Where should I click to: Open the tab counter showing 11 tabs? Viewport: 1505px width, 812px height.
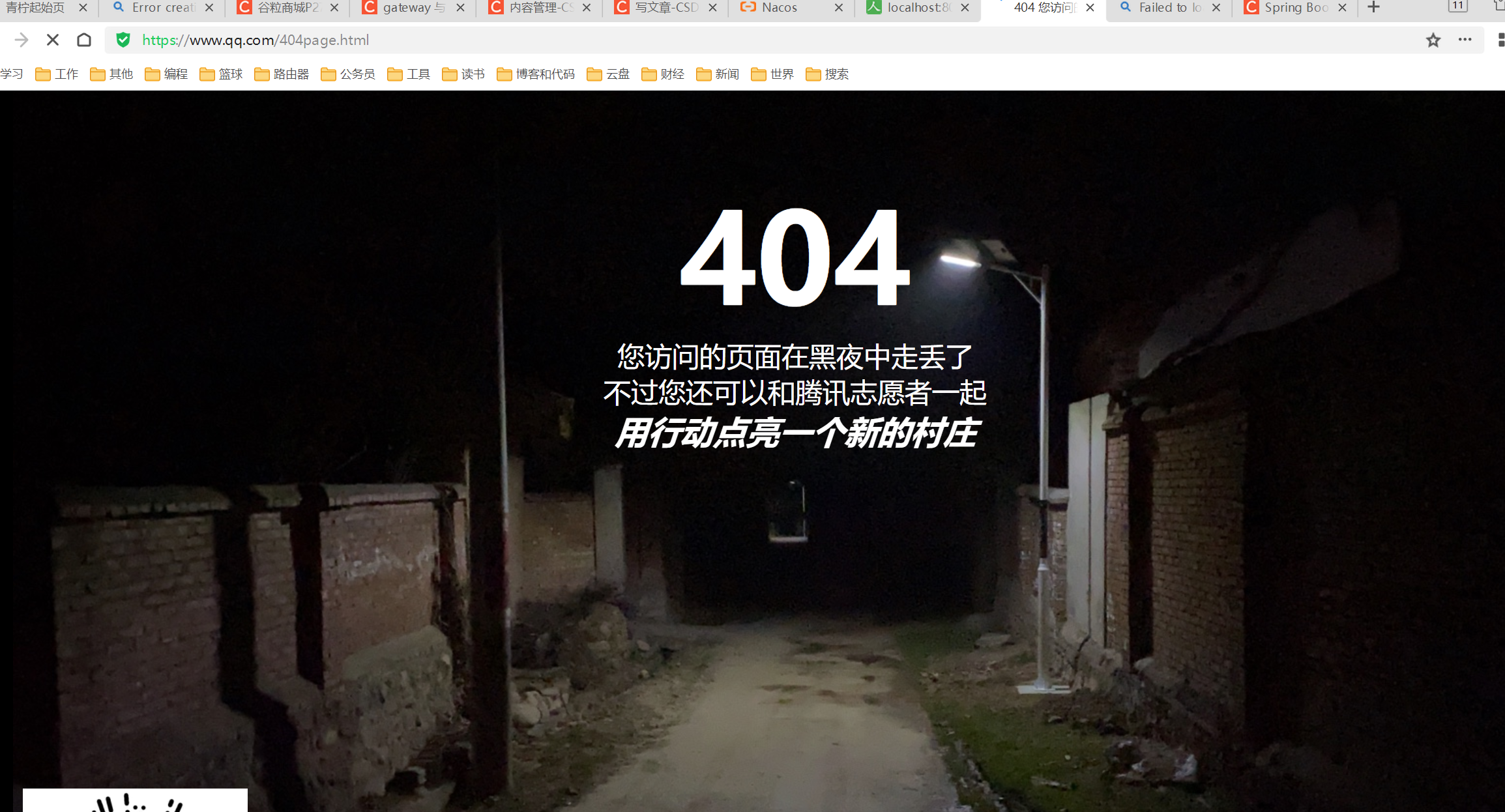pos(1458,7)
